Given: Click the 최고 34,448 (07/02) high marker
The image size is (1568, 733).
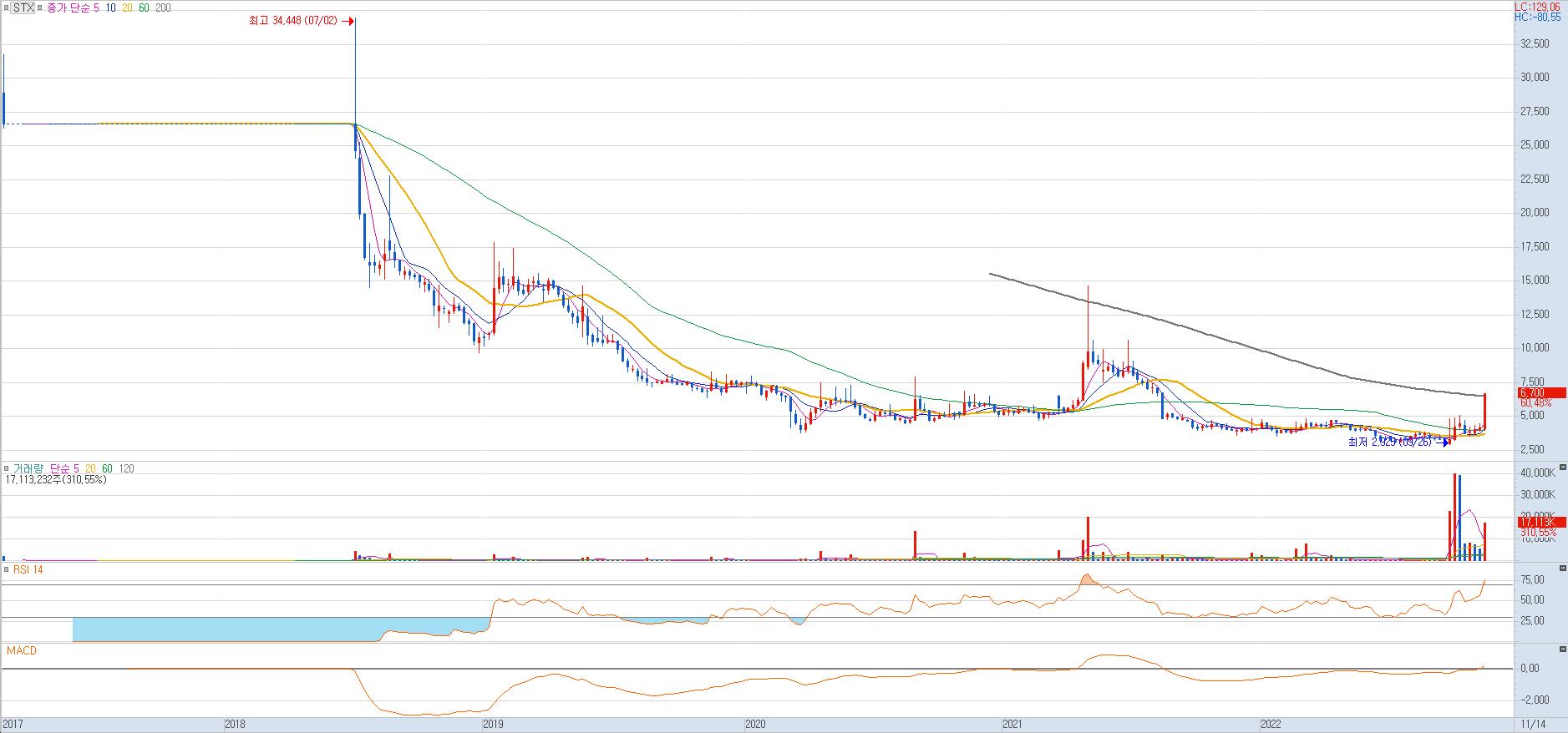Looking at the screenshot, I should point(293,21).
